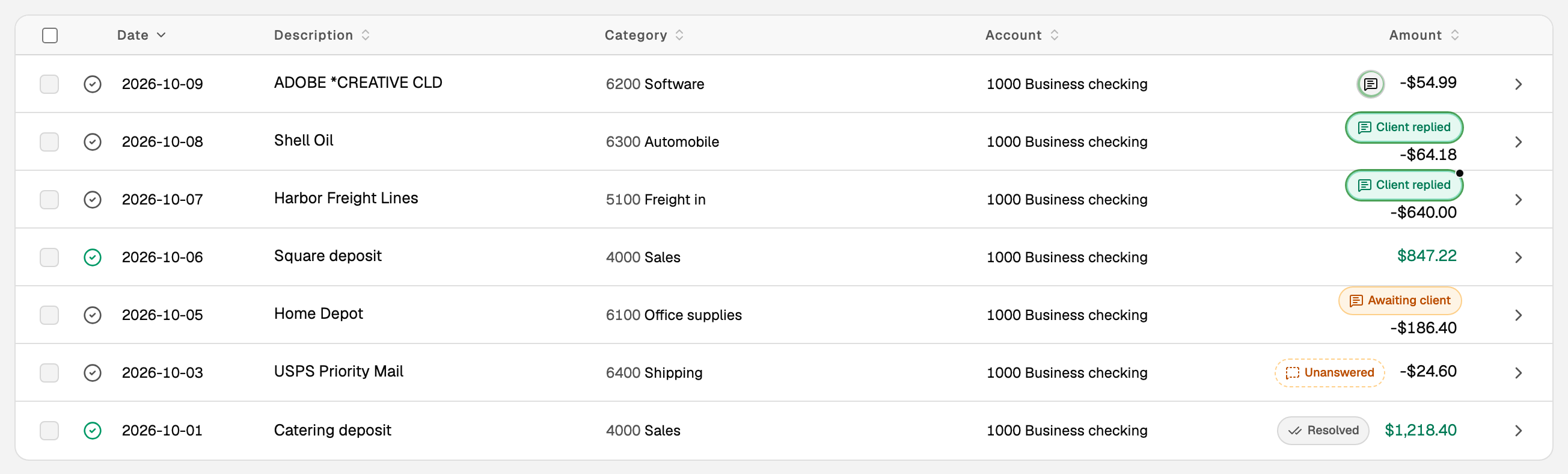Open Client replied badge on Harbor Freight
Viewport: 1568px width, 474px height.
coord(1404,185)
